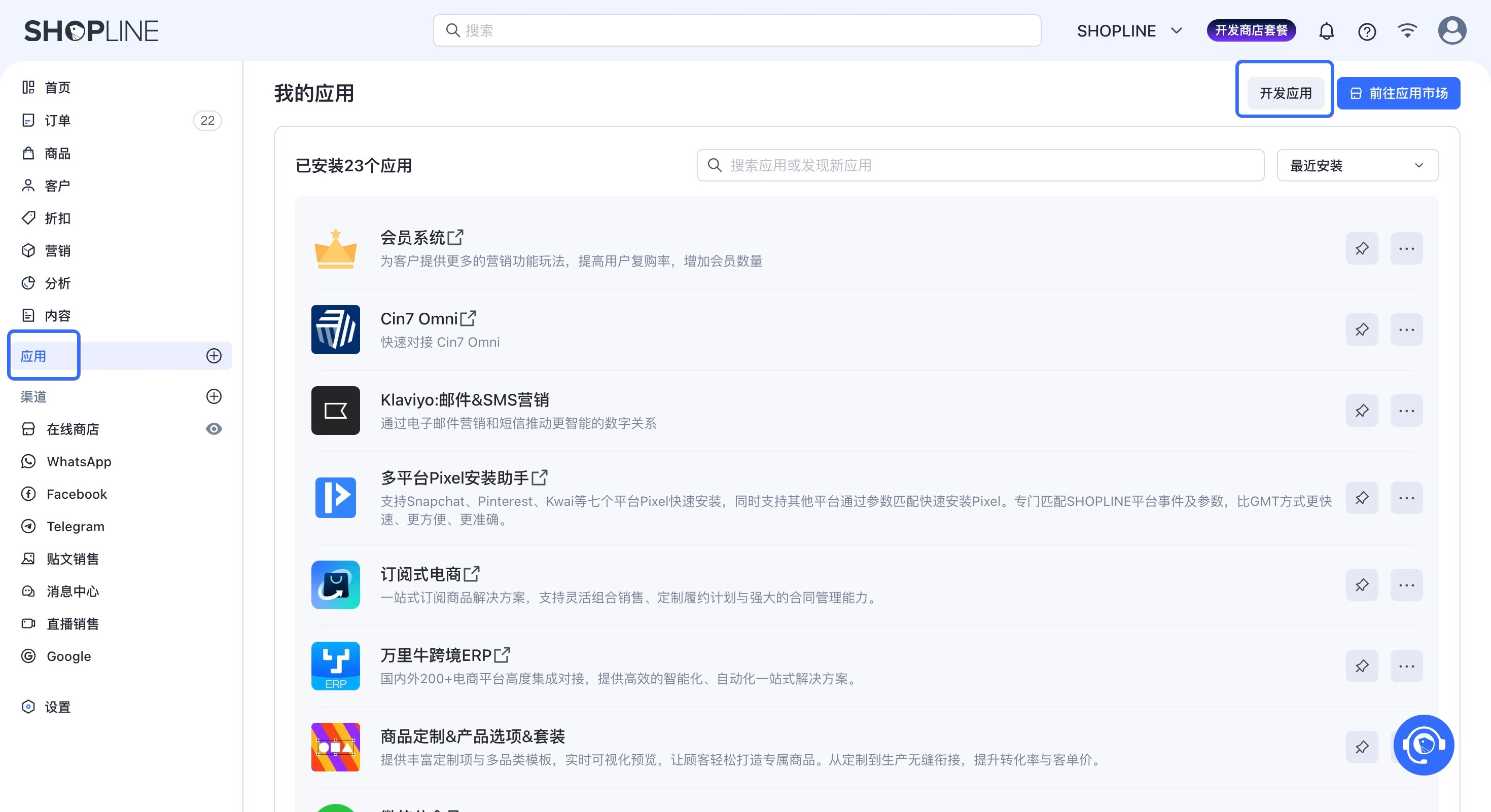
Task: Open the notifications bell
Action: pos(1326,30)
